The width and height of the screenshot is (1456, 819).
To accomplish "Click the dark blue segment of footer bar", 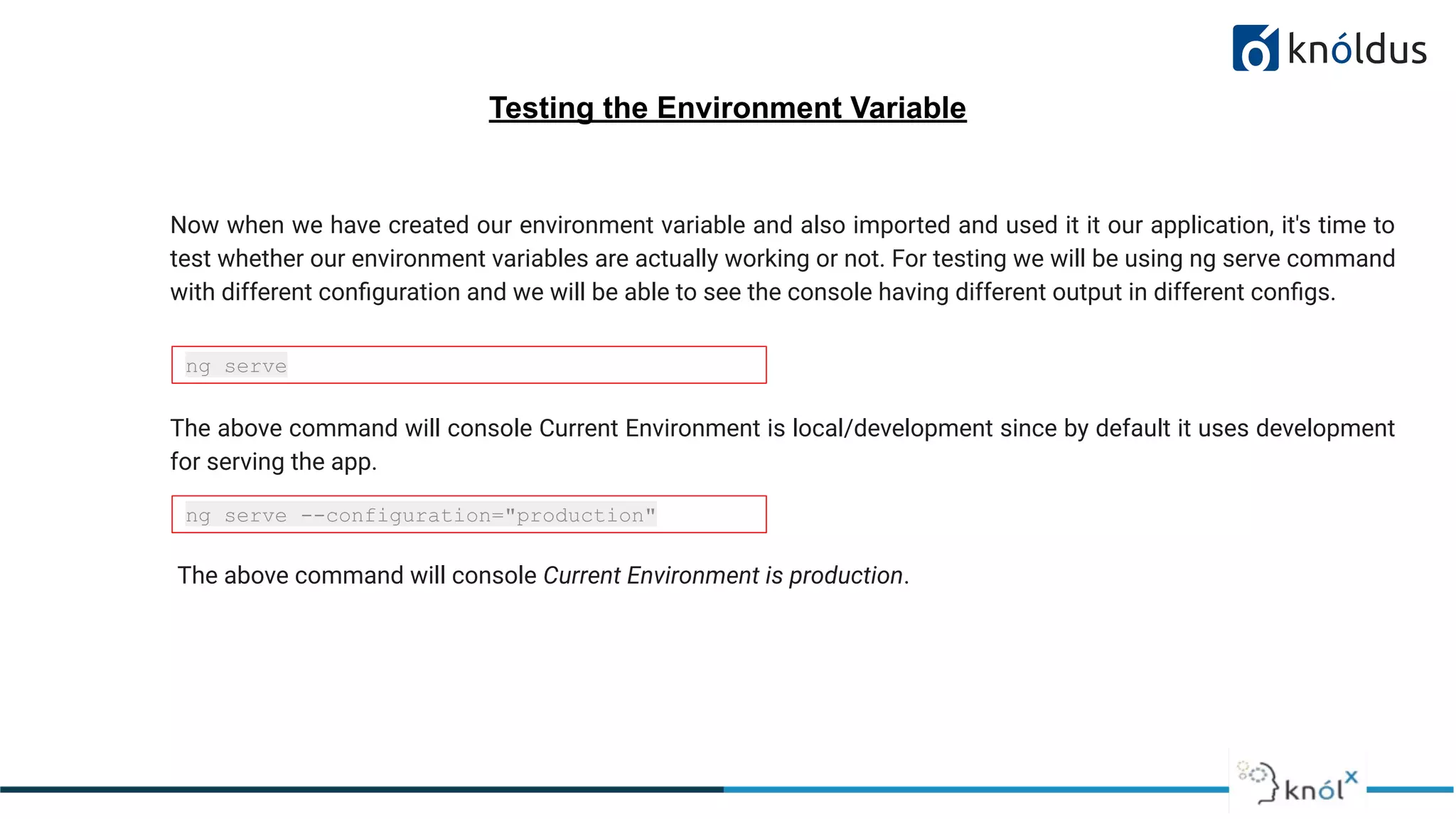I will pyautogui.click(x=362, y=789).
